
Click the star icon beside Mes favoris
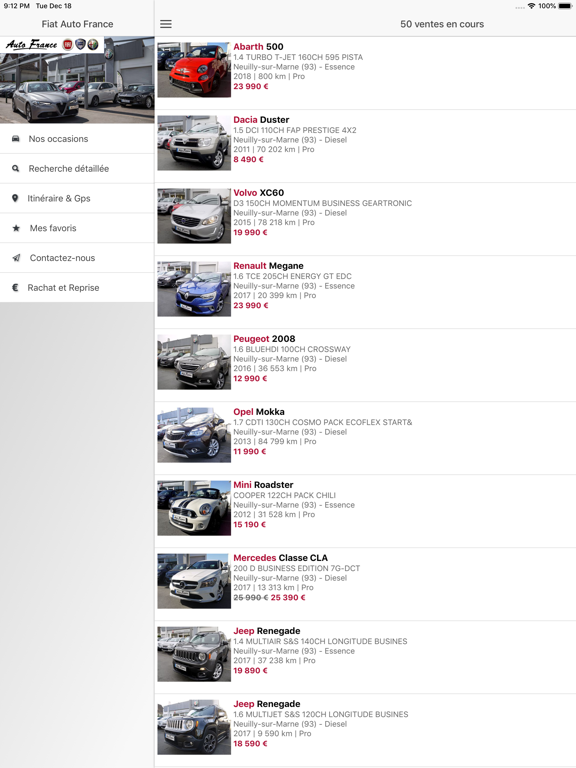click(16, 228)
